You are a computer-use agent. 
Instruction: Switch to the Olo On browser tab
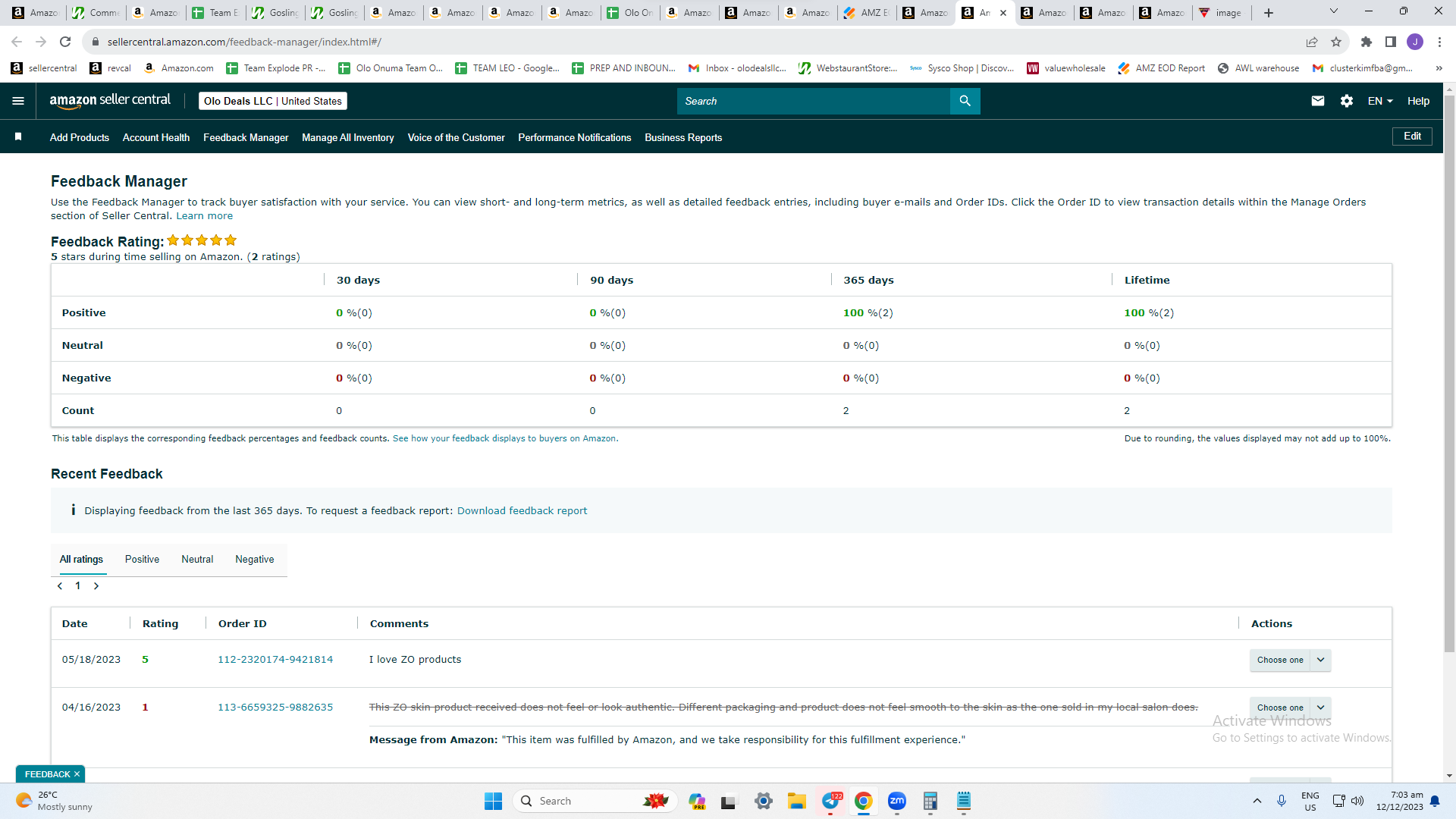pos(631,13)
